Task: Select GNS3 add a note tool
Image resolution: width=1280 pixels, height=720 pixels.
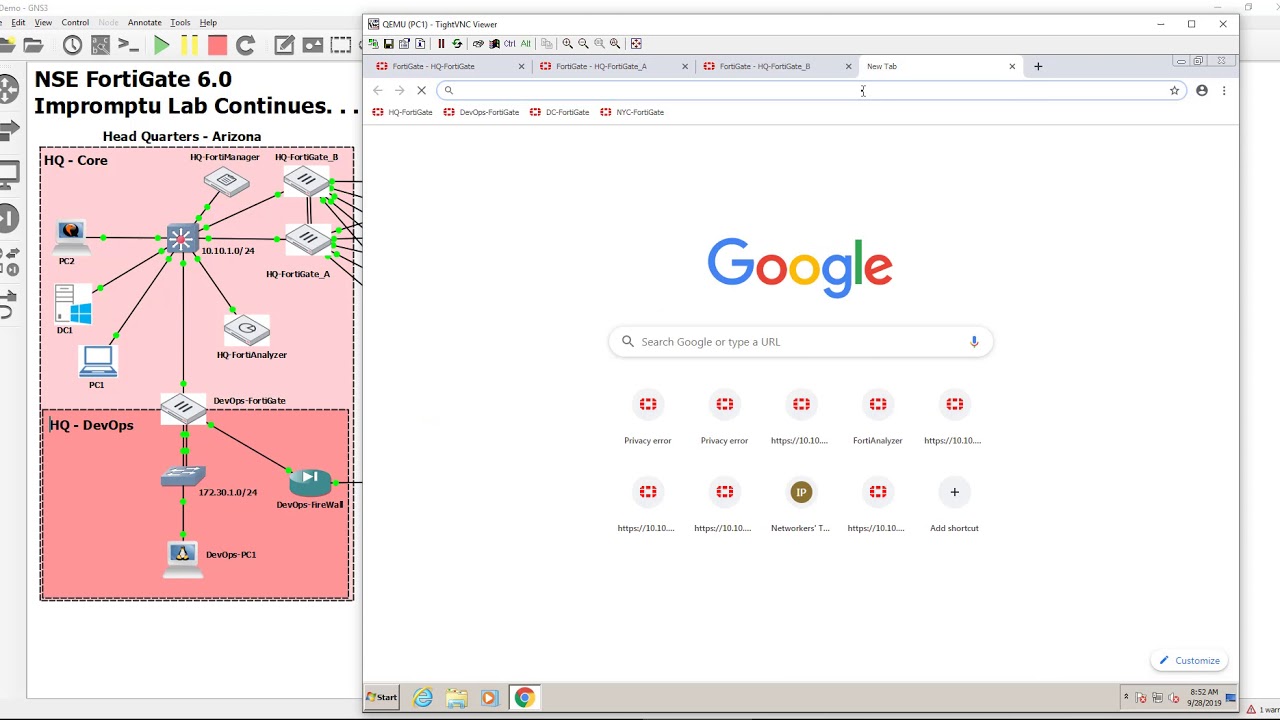Action: 284,45
